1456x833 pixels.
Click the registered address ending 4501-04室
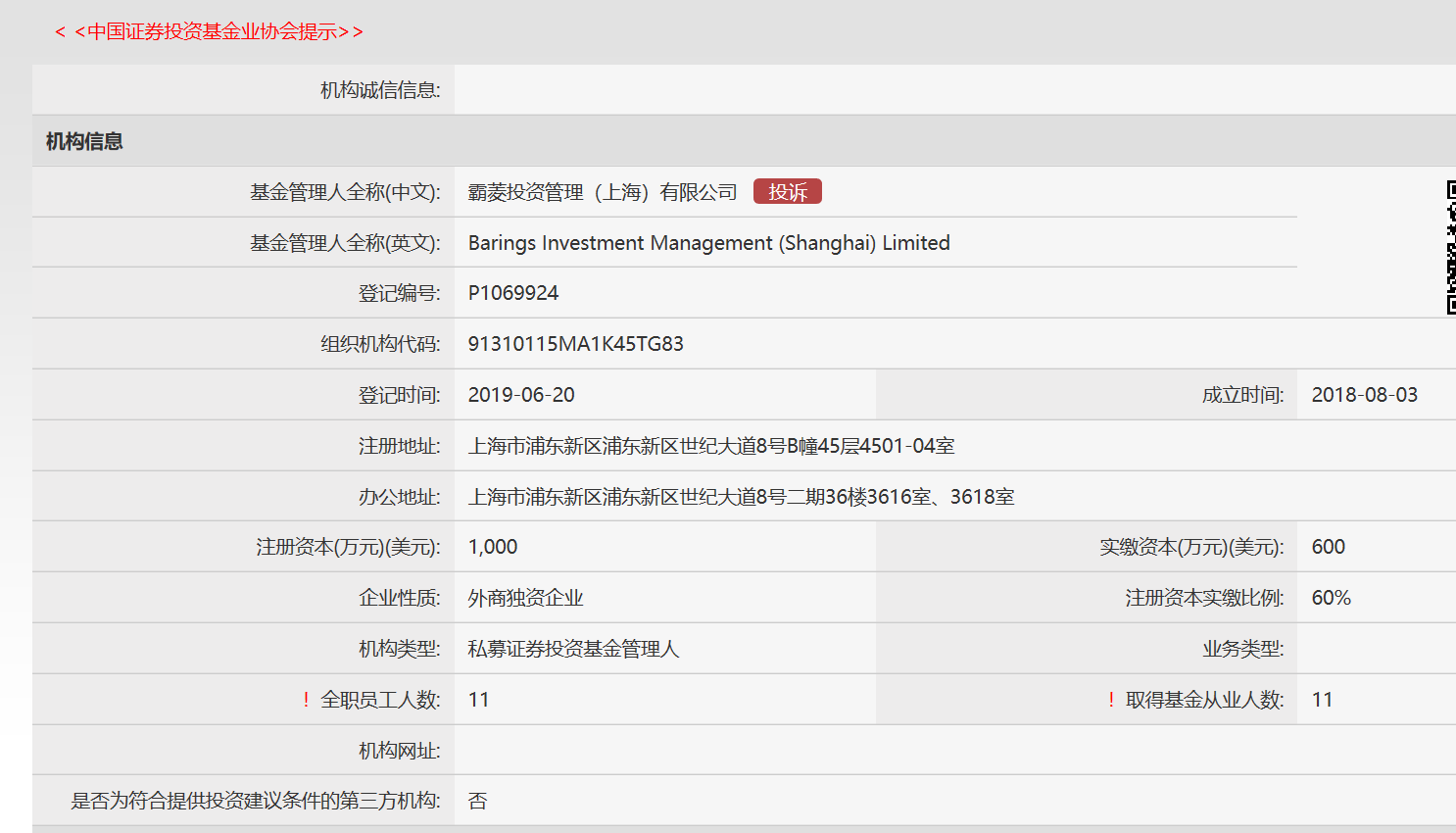coord(710,446)
